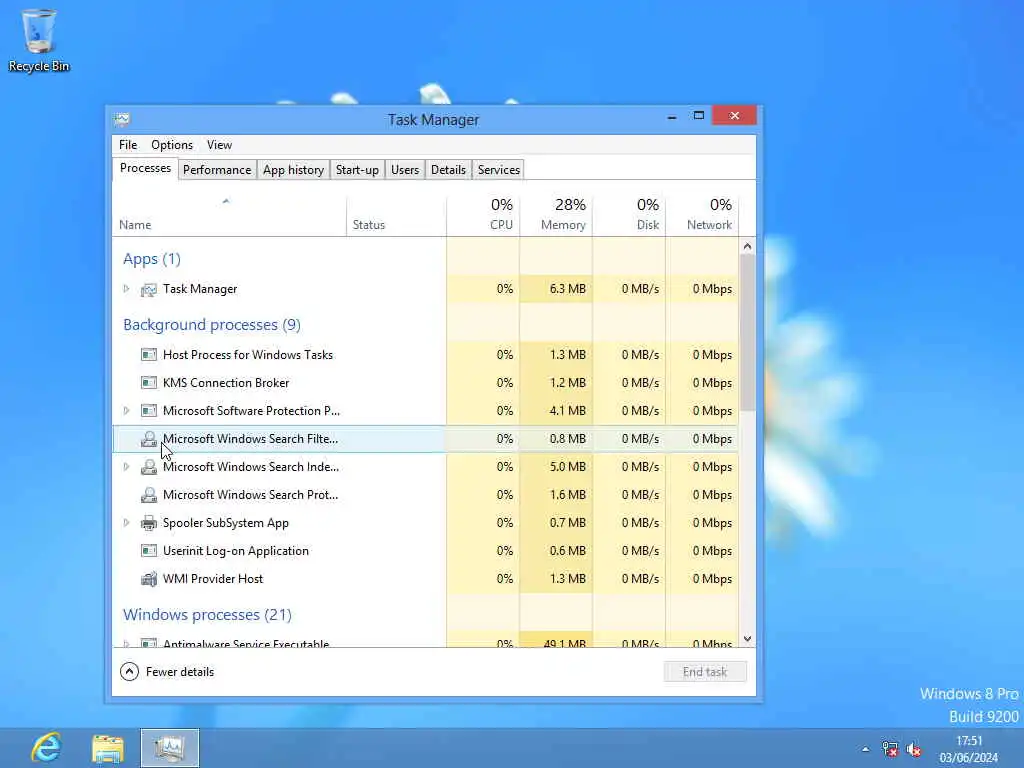Viewport: 1024px width, 768px height.
Task: Click the Task Manager title bar icon
Action: click(122, 119)
